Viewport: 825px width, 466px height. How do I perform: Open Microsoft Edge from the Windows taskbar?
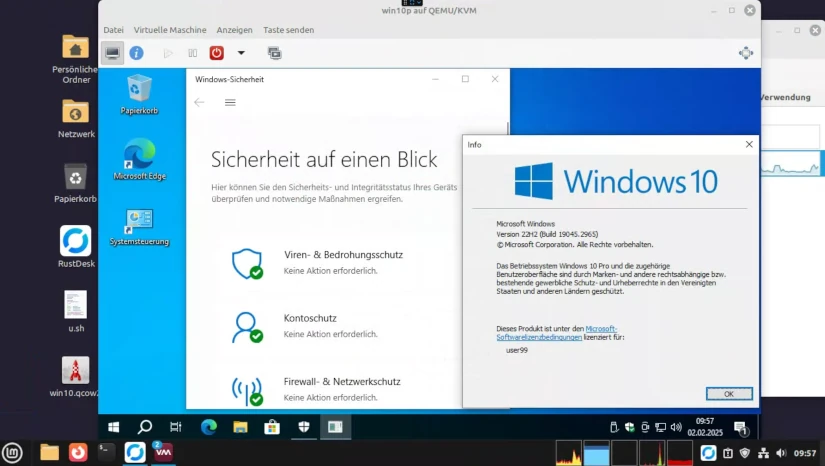tap(208, 428)
